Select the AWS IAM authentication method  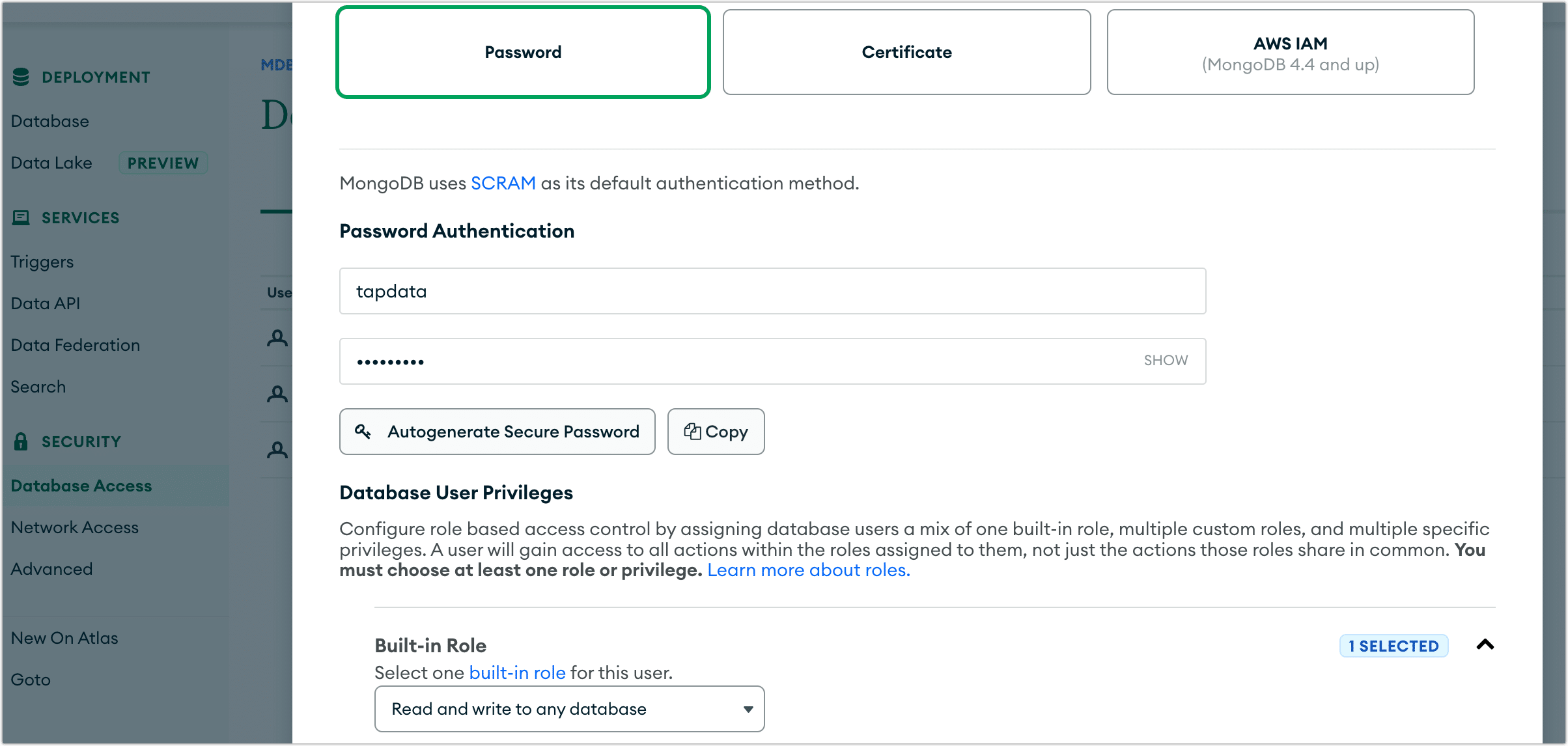tap(1289, 52)
